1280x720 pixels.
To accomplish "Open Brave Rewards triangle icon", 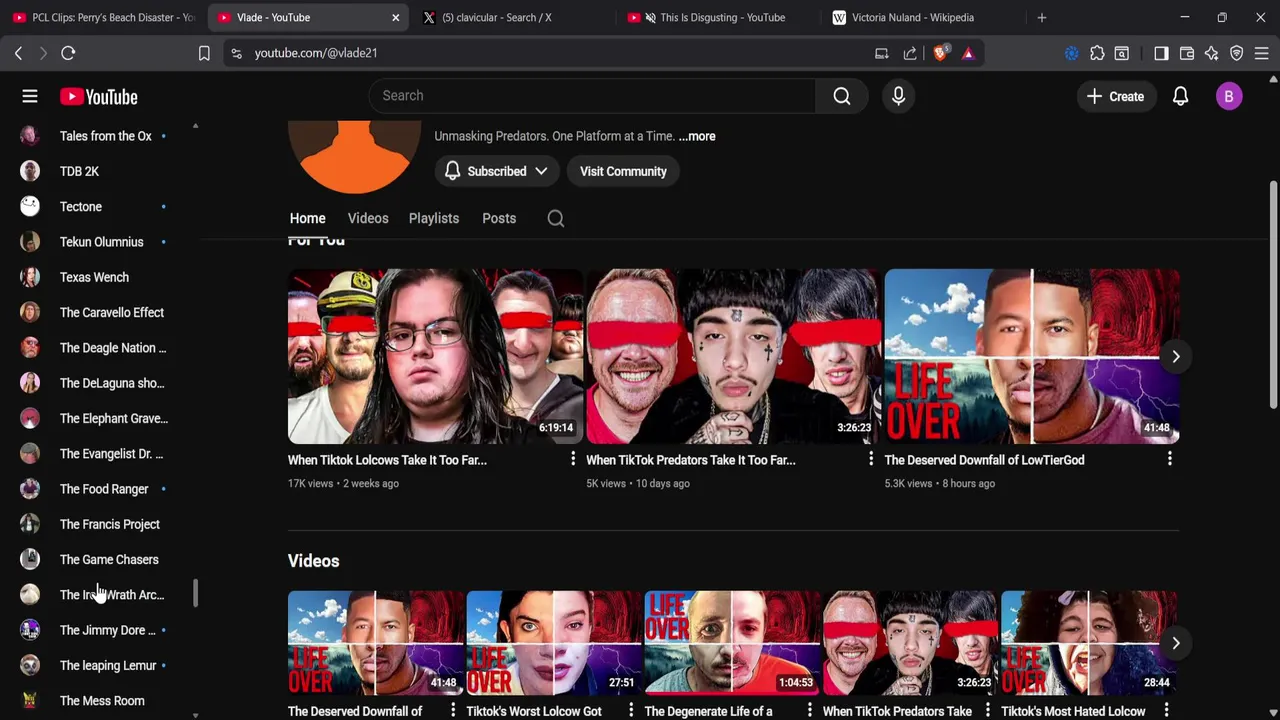I will 968,53.
